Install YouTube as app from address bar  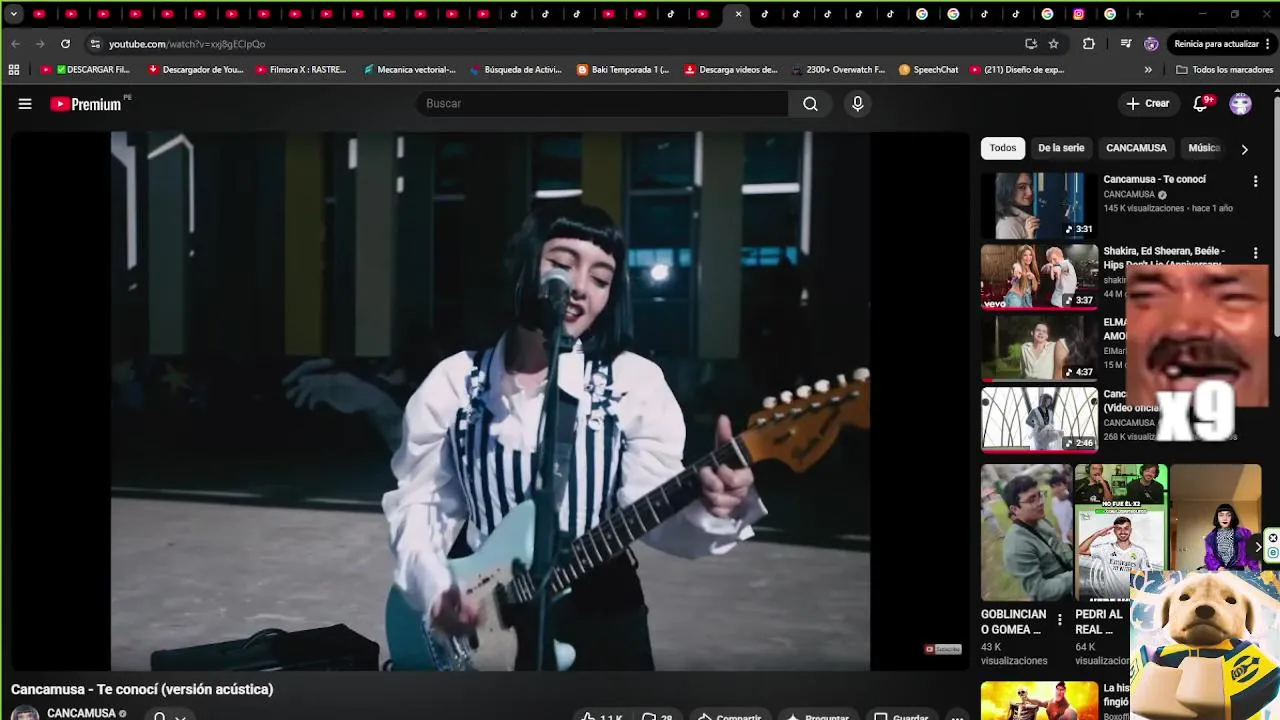click(1031, 44)
